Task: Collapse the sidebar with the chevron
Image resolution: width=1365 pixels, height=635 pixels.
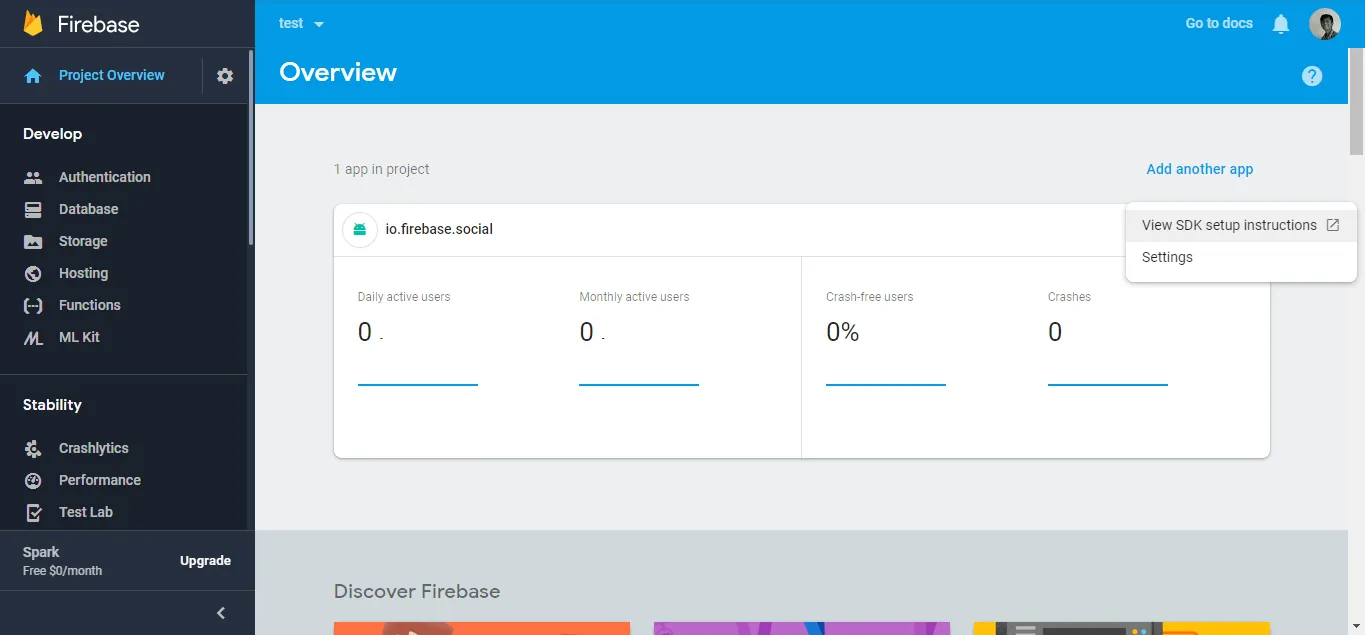Action: [221, 613]
